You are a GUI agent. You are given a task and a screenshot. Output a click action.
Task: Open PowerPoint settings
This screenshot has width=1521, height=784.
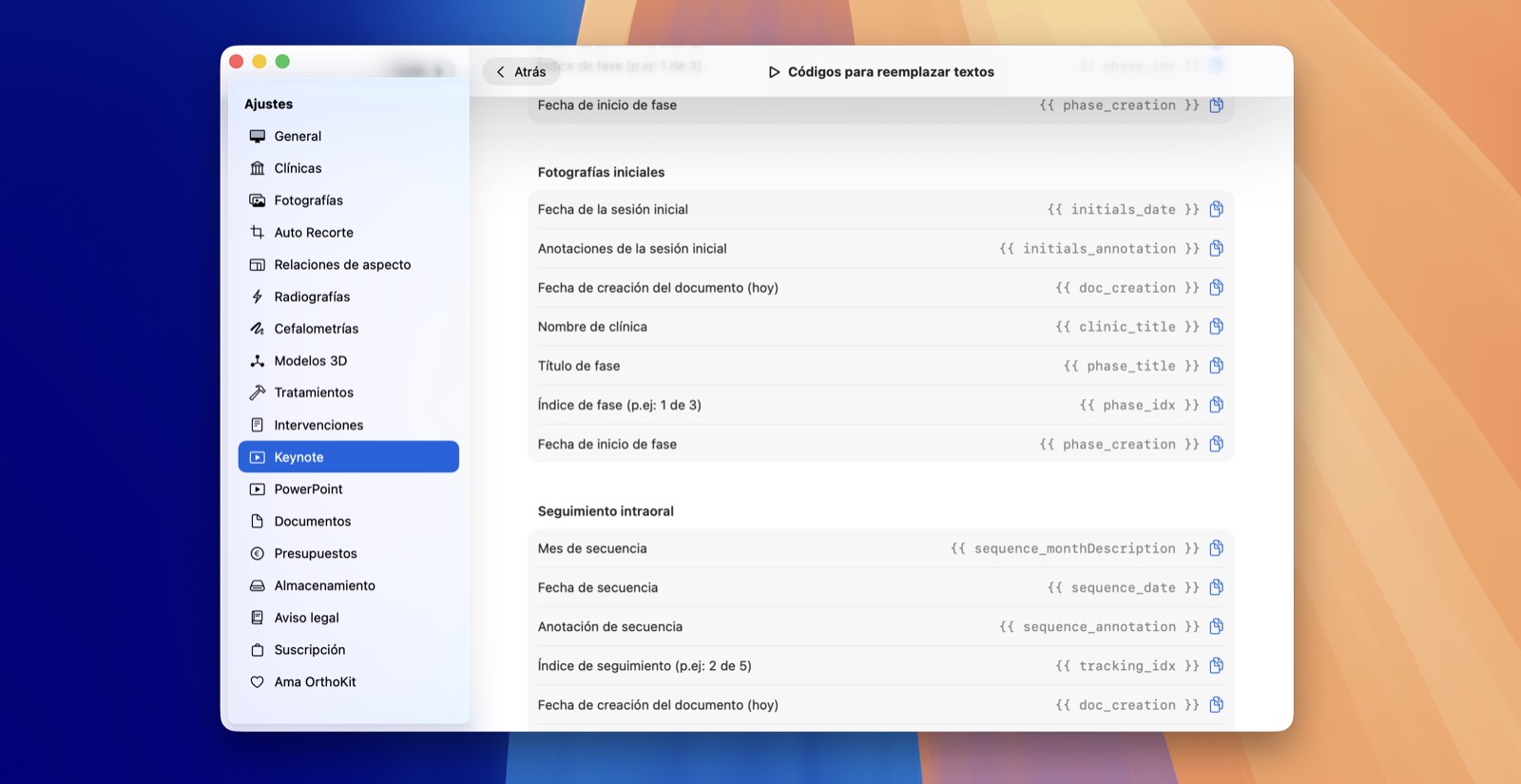pos(348,489)
